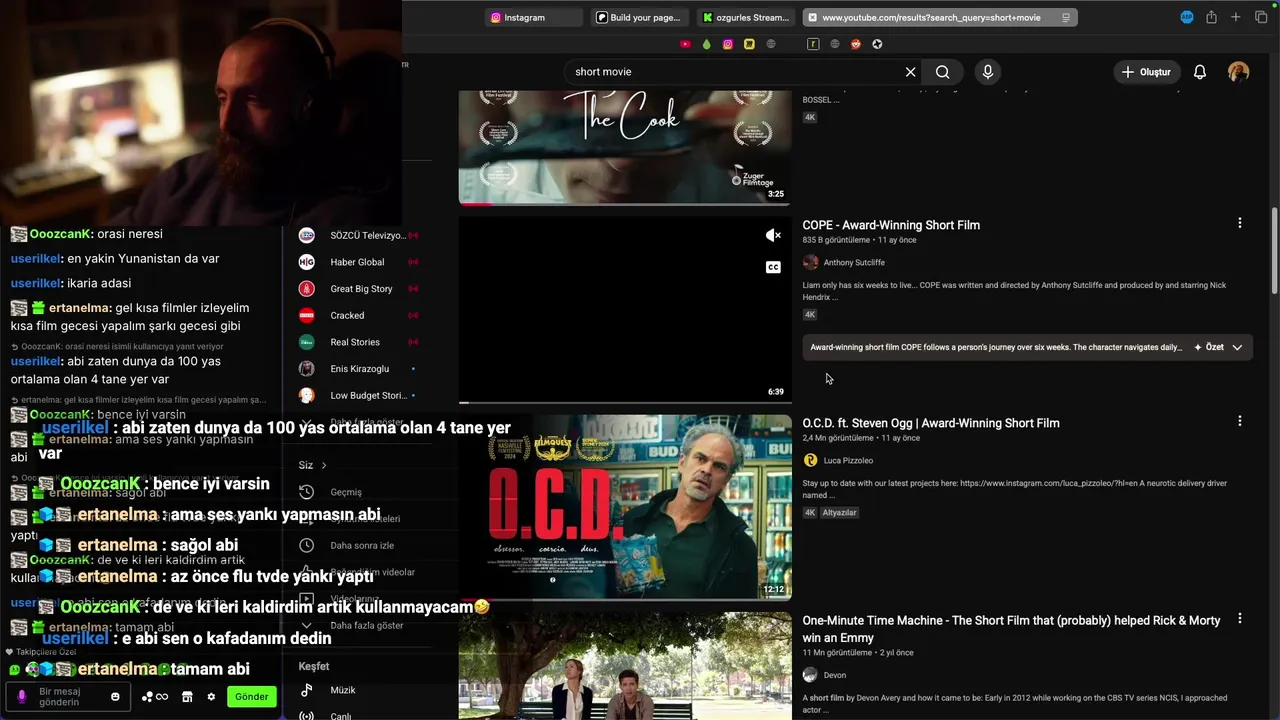Screen dimensions: 1280x720
Task: Open SÖZCÜ Televizyonu subscription
Action: 358,235
